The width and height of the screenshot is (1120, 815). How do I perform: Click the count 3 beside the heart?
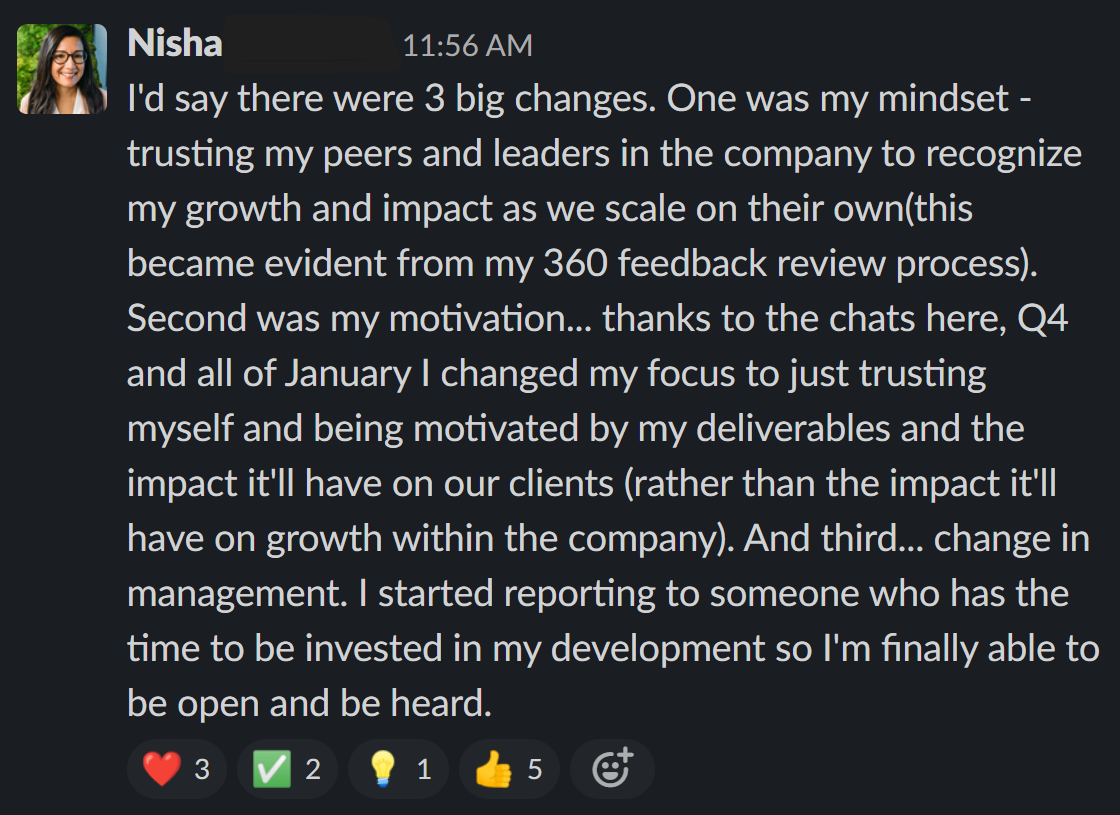coord(202,770)
